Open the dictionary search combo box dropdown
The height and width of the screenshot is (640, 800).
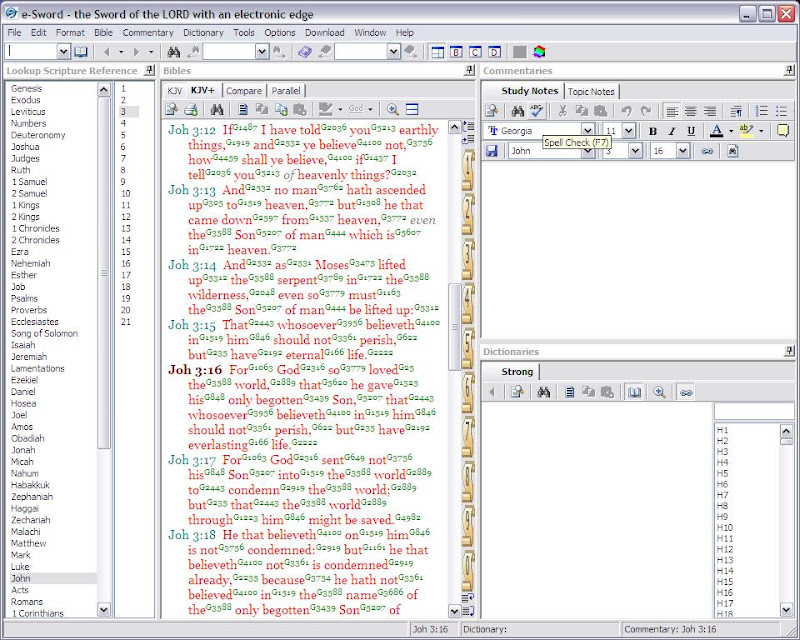tap(393, 52)
